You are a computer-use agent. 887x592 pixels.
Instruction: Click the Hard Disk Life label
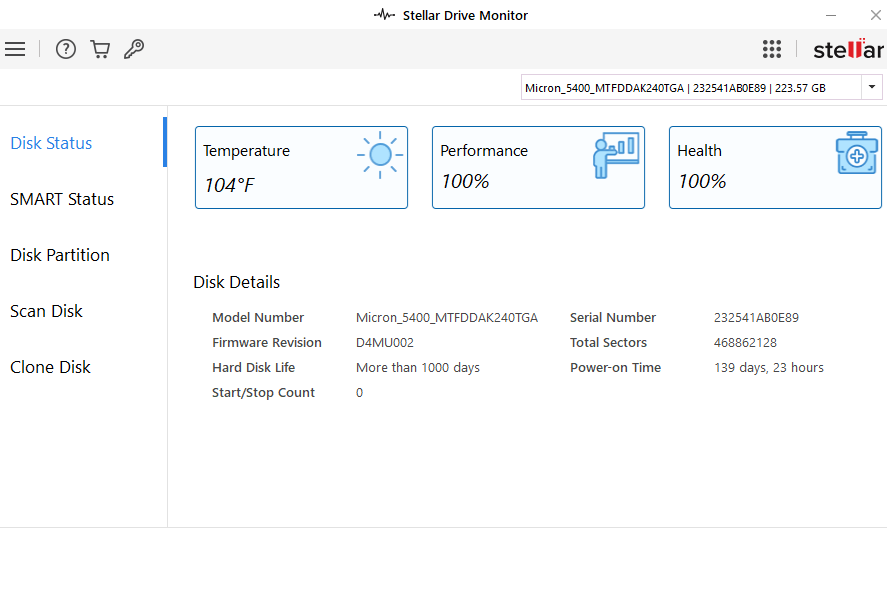[253, 368]
